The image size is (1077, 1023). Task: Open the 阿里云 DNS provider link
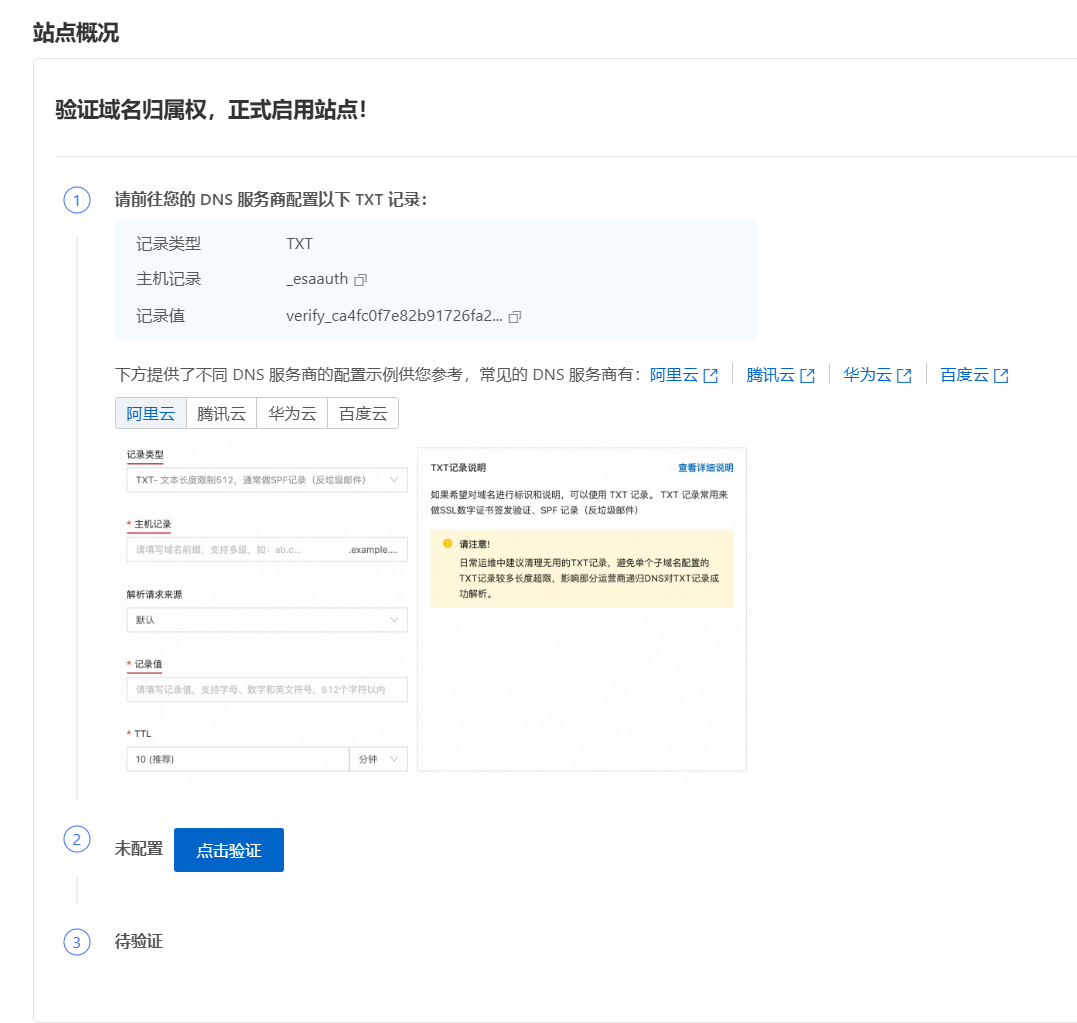coord(673,375)
